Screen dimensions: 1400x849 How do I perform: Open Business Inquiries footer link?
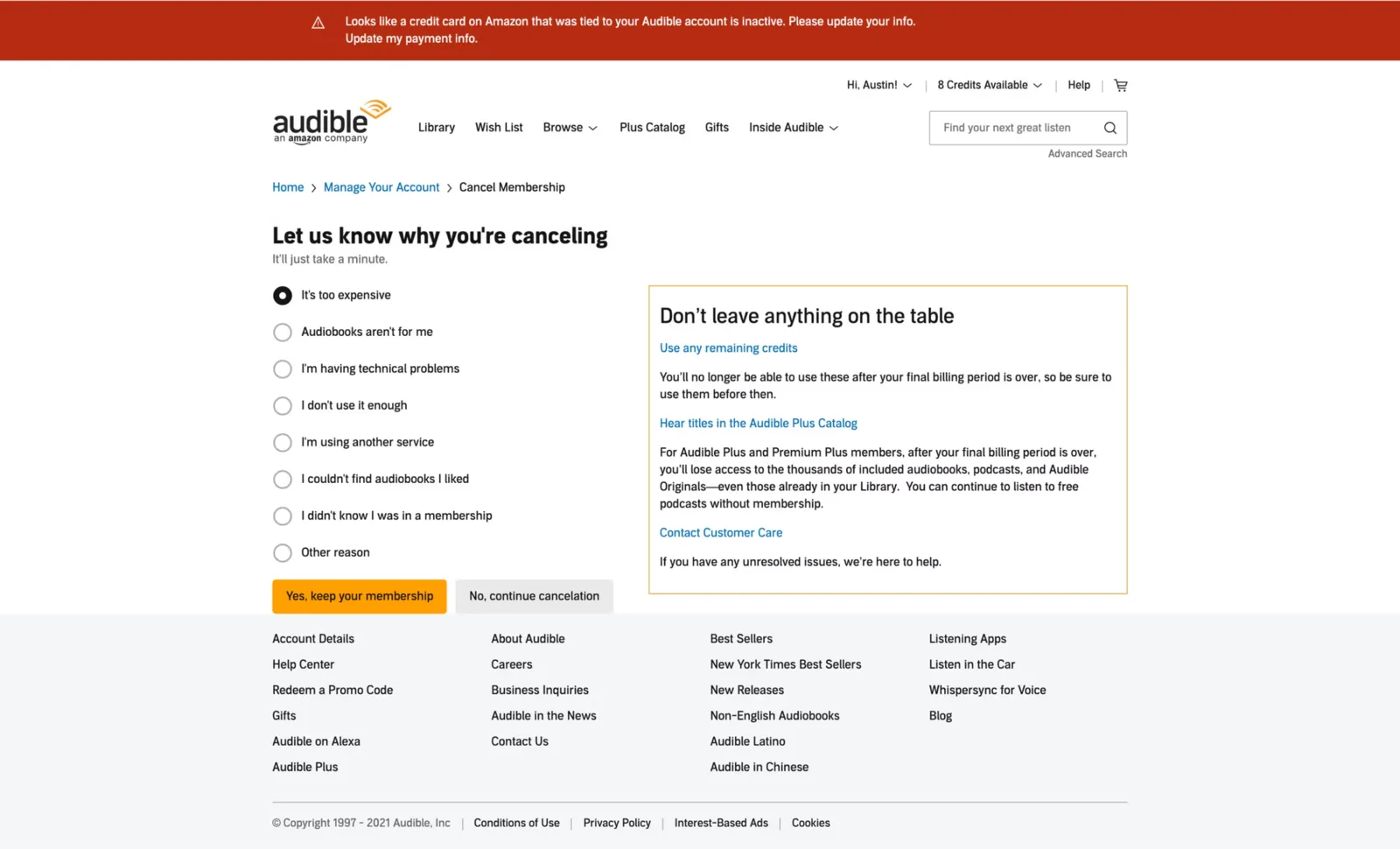click(540, 690)
